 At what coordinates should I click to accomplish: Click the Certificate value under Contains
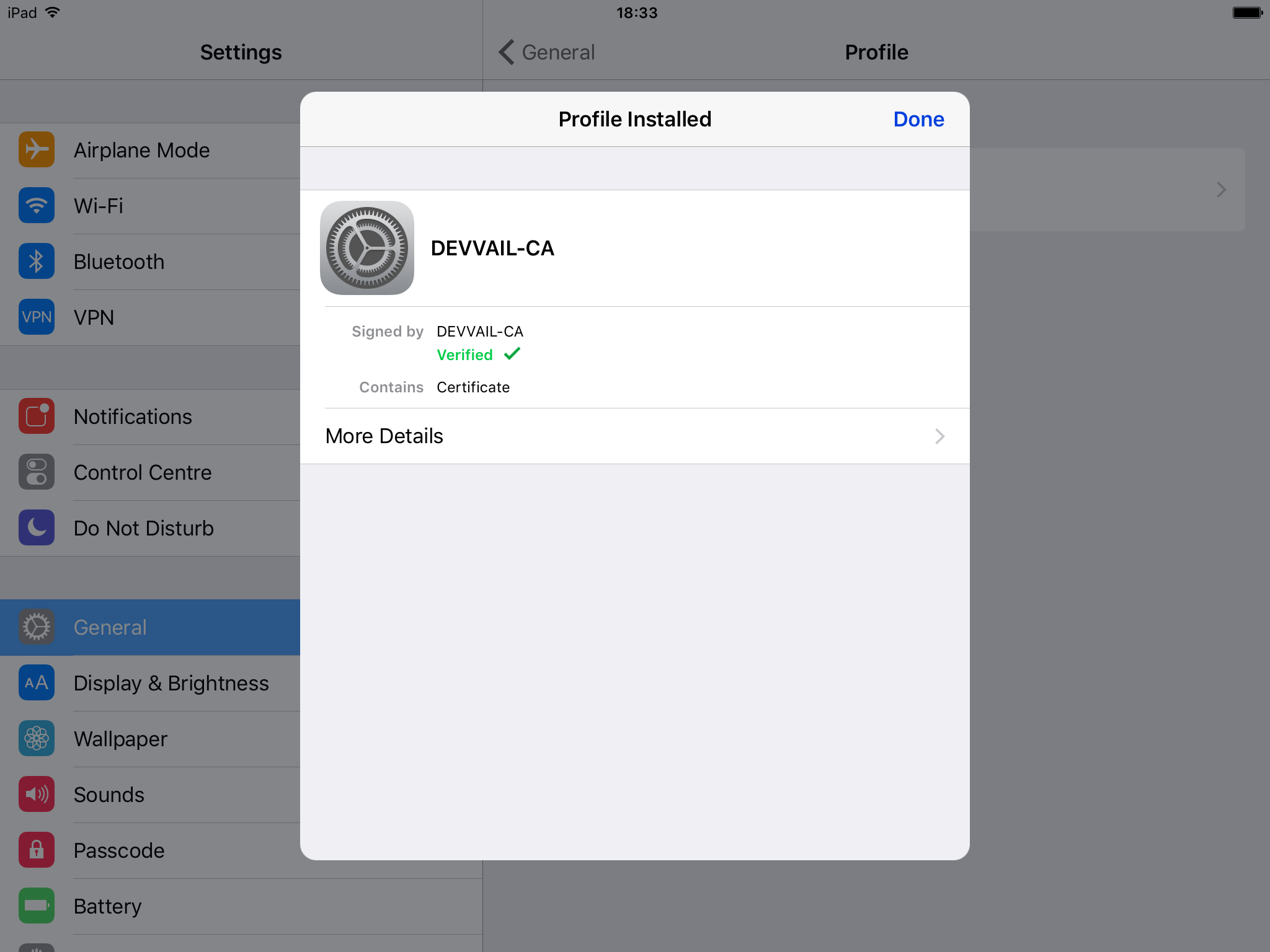coord(473,387)
